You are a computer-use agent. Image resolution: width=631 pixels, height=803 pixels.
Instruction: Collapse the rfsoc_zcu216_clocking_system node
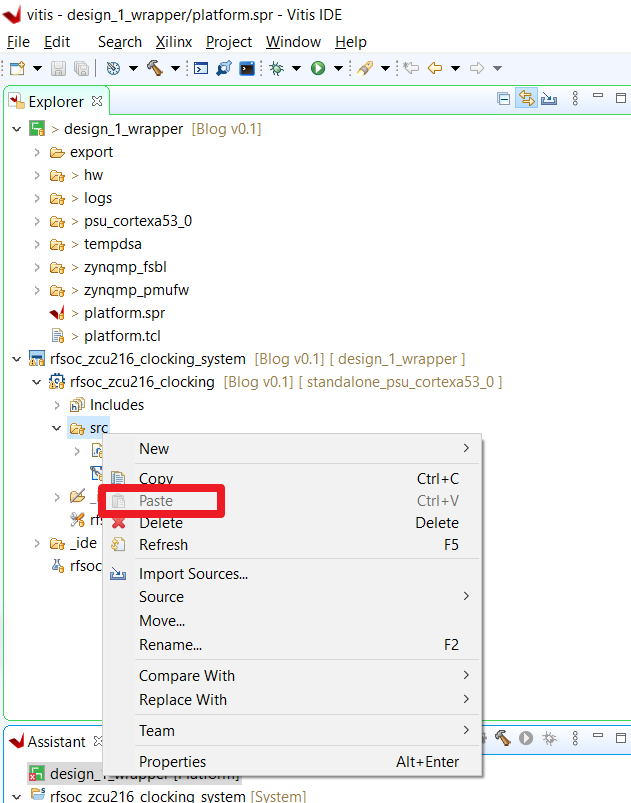pos(16,359)
